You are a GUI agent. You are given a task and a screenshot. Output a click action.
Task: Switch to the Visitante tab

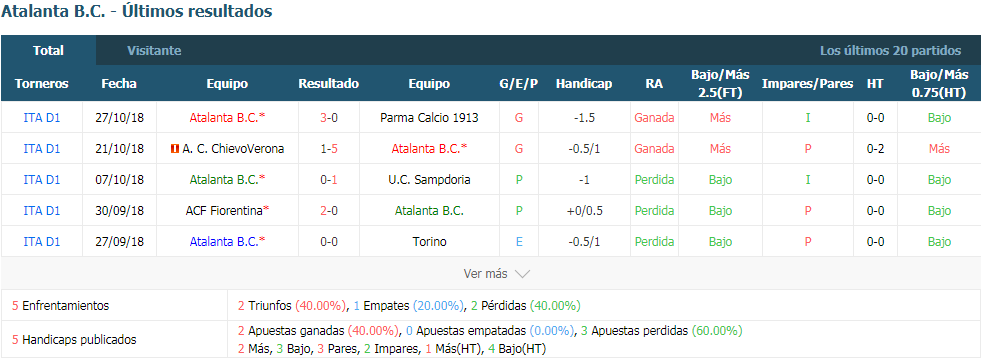pos(154,51)
